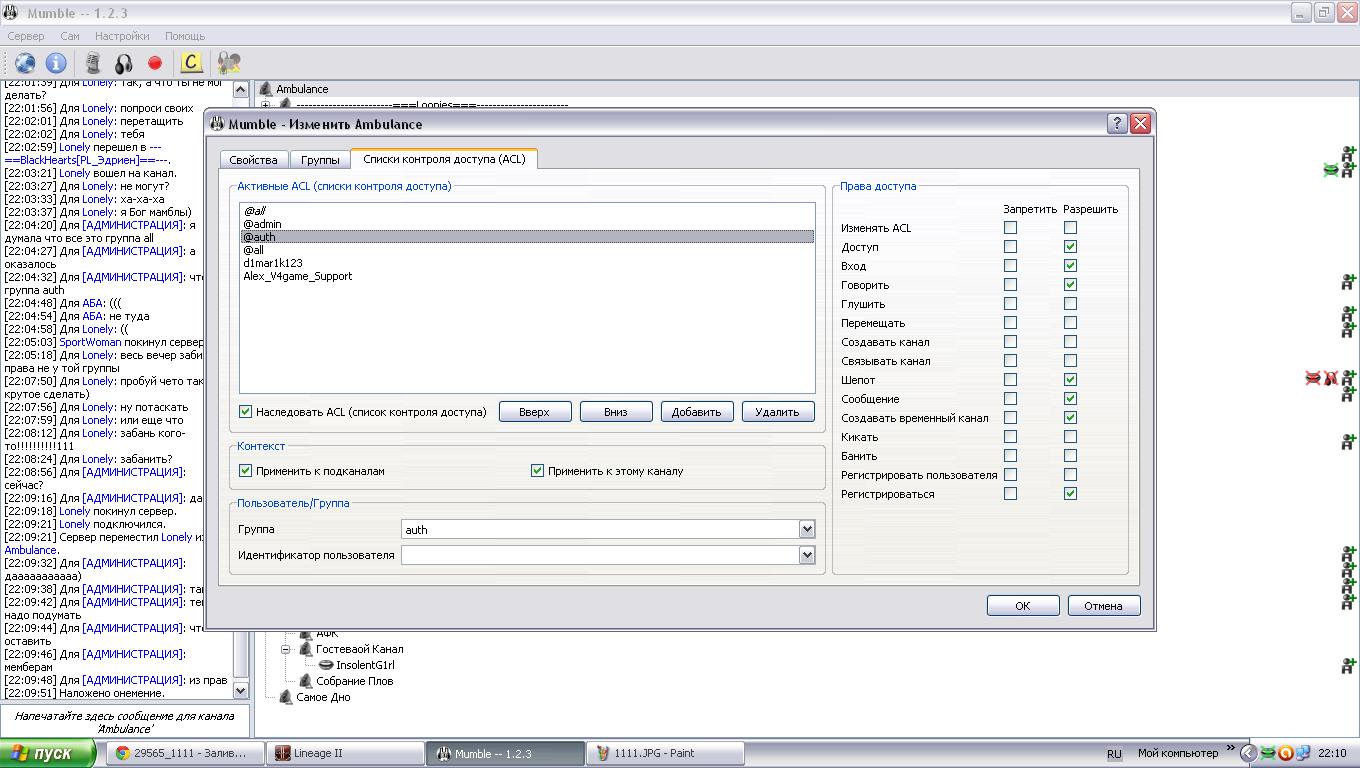Select the d1mar1k123 ACL entry
The image size is (1360, 768).
click(528, 263)
